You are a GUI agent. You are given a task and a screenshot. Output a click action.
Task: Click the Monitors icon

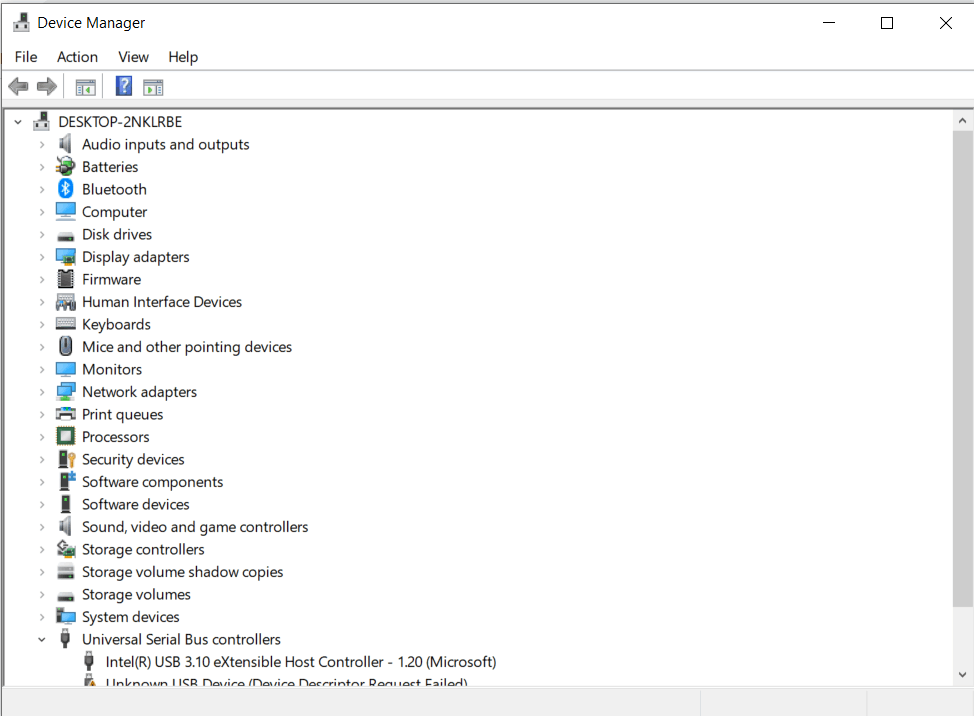(x=65, y=369)
